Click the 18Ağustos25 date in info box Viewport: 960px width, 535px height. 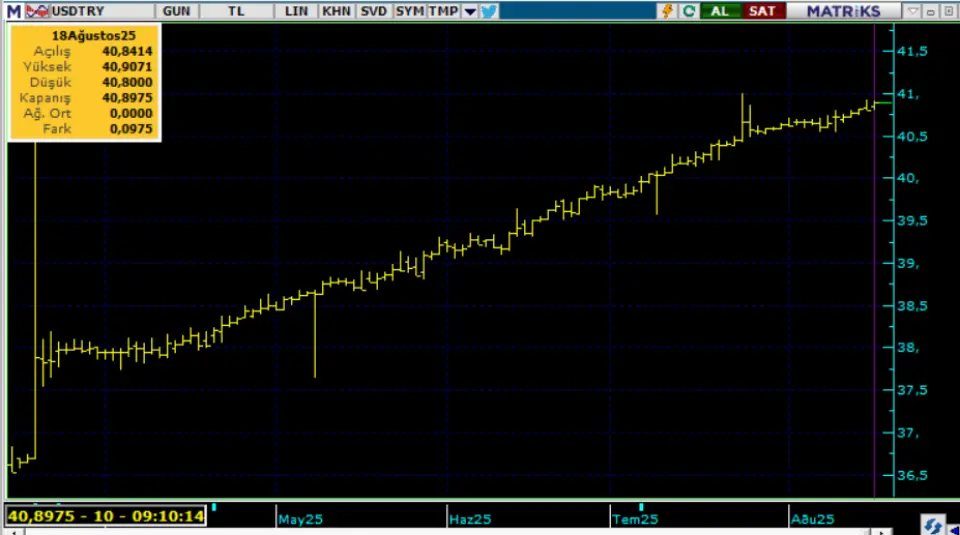[x=93, y=36]
